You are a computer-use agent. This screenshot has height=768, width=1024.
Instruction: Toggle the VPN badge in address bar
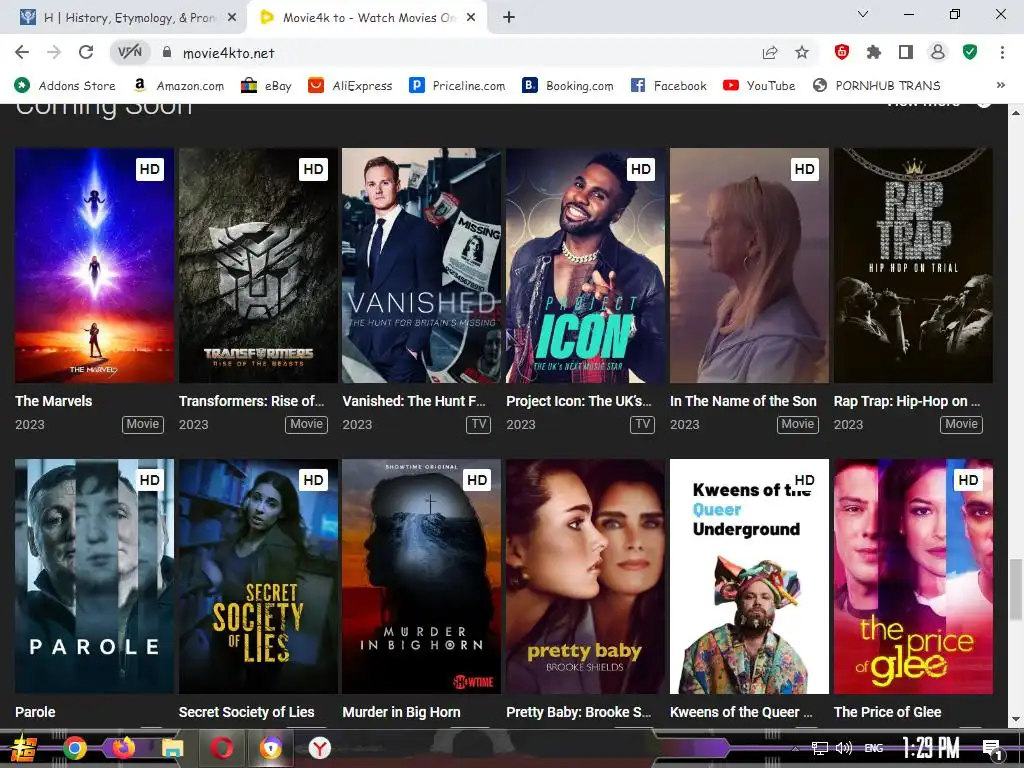[129, 52]
